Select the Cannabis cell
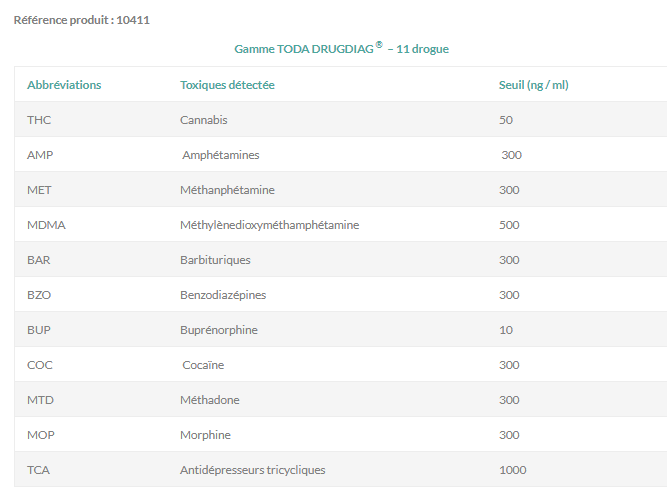The image size is (667, 496). tap(204, 120)
